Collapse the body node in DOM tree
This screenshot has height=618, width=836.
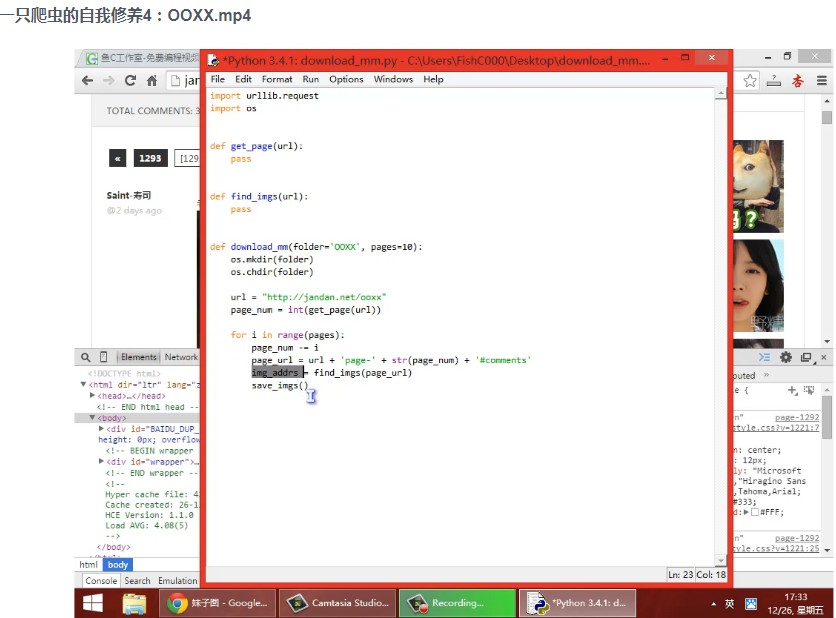pos(93,418)
